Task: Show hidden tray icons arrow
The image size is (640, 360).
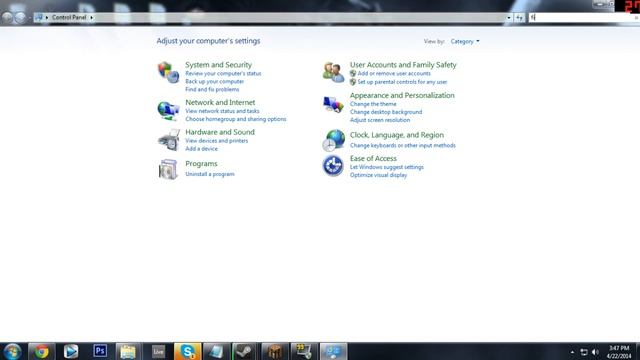Action: click(x=572, y=352)
